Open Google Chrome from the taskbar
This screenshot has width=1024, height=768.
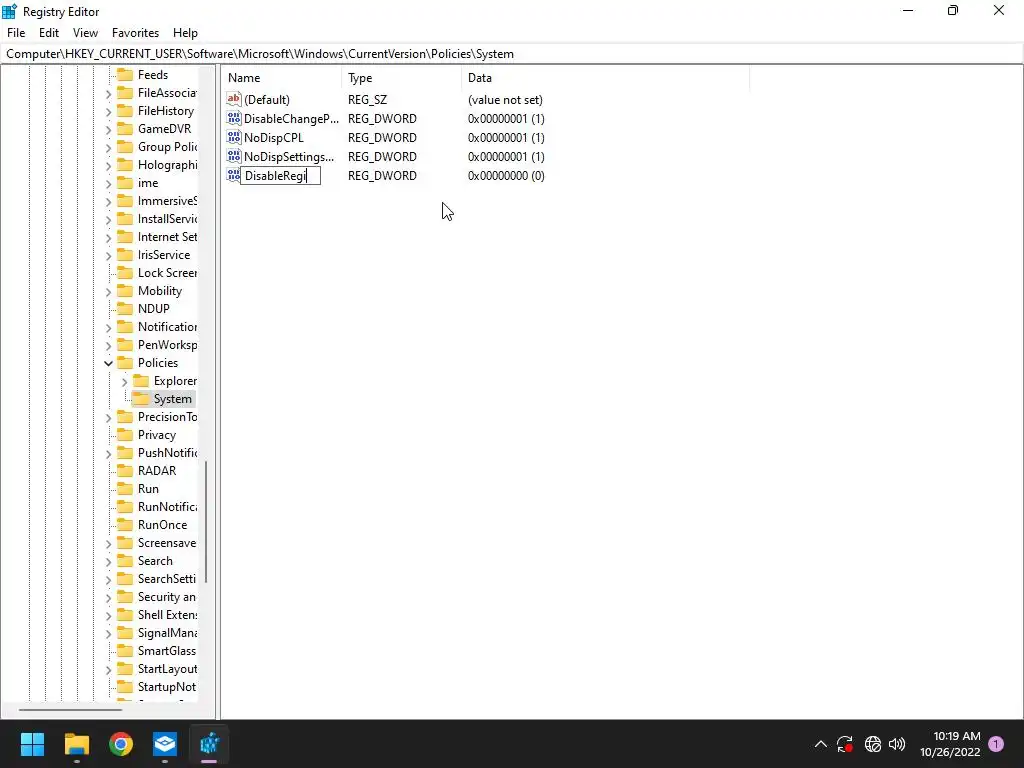(121, 744)
